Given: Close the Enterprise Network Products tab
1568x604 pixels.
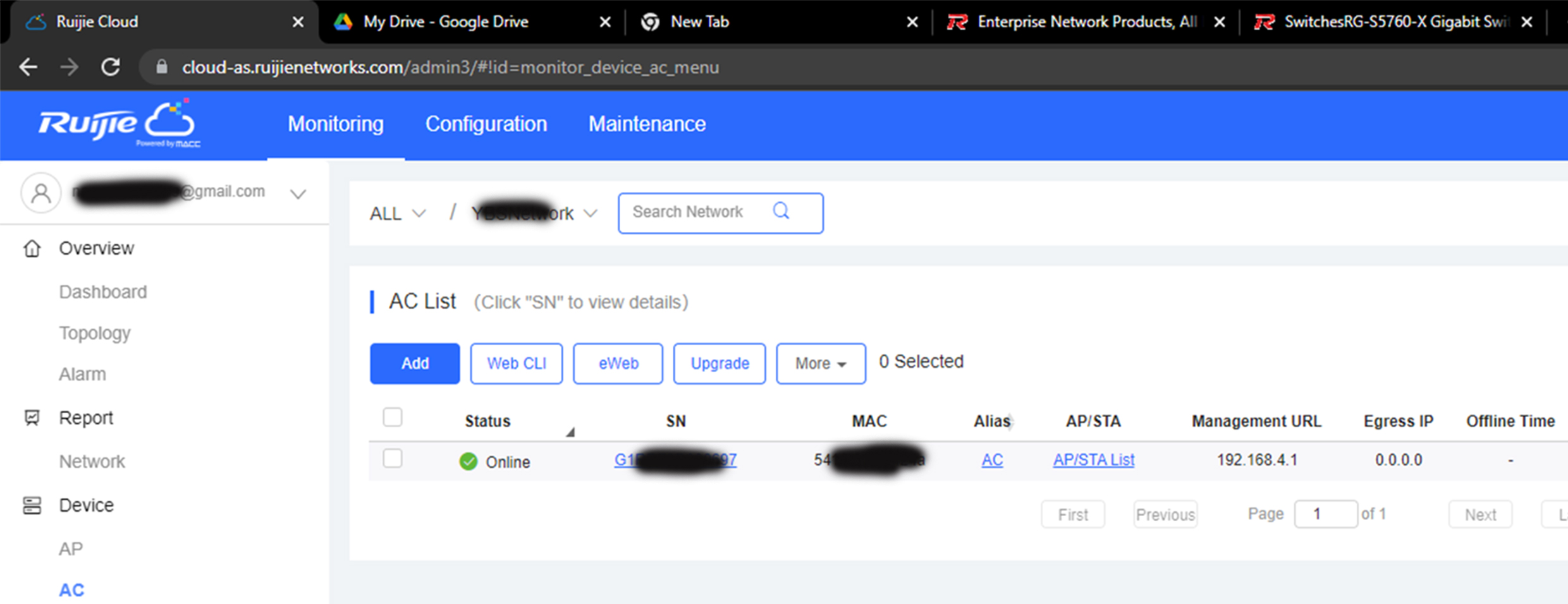Looking at the screenshot, I should (1220, 22).
